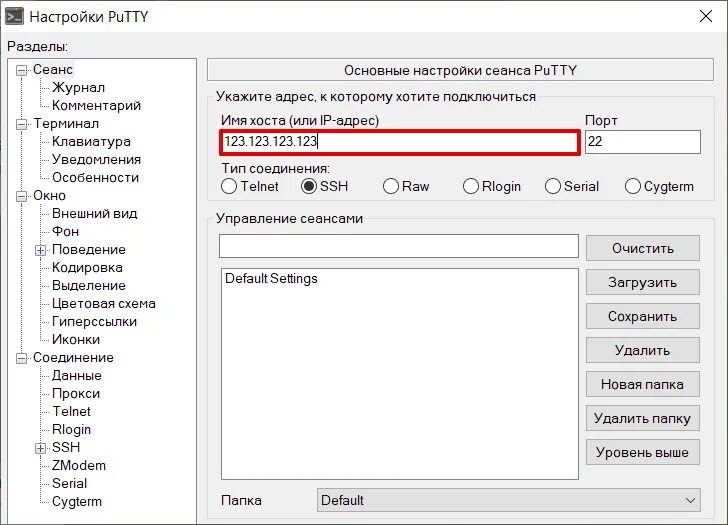Image resolution: width=728 pixels, height=525 pixels.
Task: Select the Telnet connection type
Action: tap(229, 187)
